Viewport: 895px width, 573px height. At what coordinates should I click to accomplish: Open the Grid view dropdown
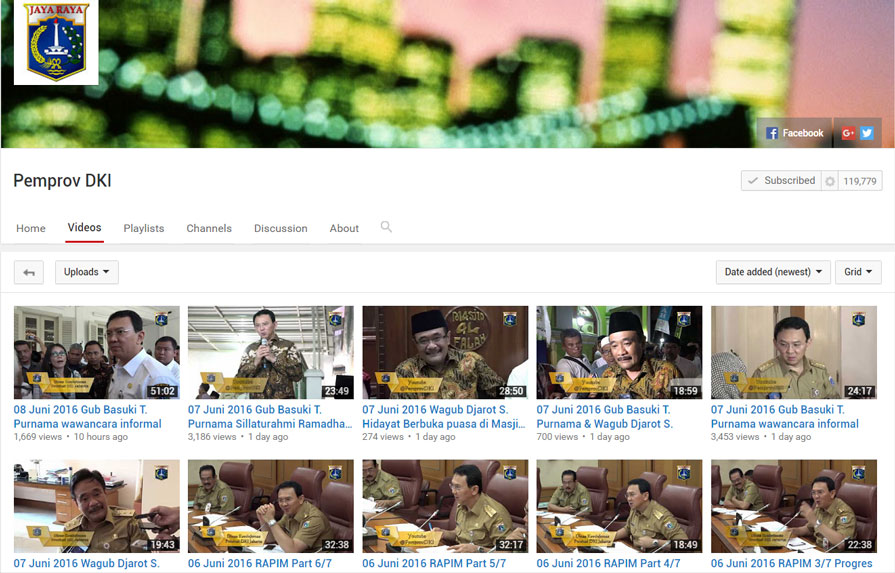click(x=858, y=272)
